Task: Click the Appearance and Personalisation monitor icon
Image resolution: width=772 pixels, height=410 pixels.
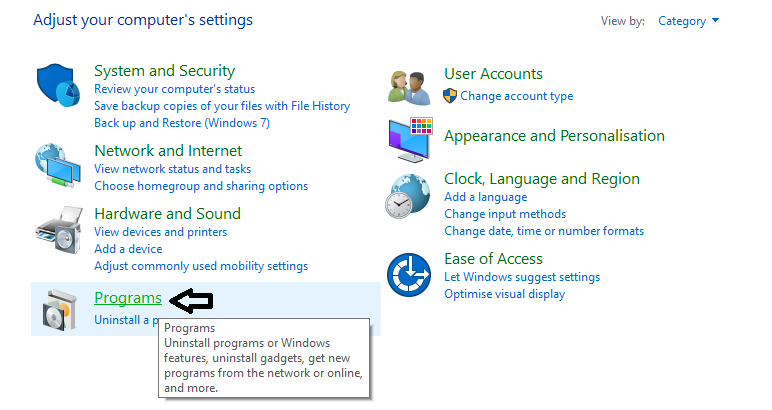Action: 408,138
